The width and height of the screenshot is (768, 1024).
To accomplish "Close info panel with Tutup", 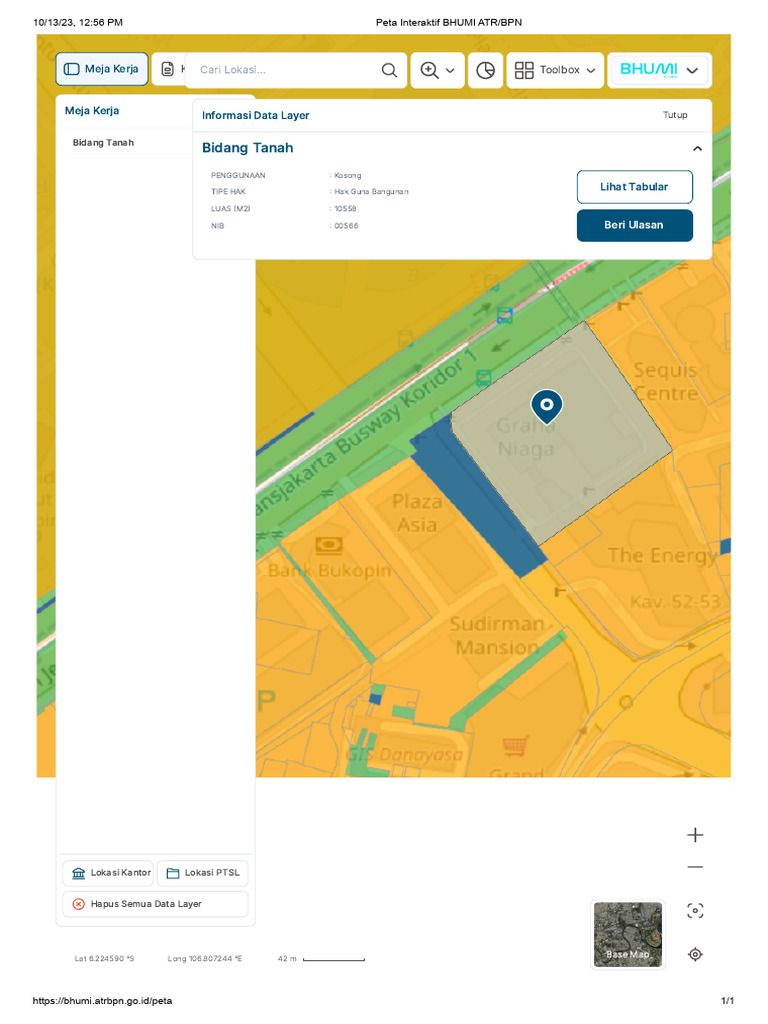I will pos(675,115).
